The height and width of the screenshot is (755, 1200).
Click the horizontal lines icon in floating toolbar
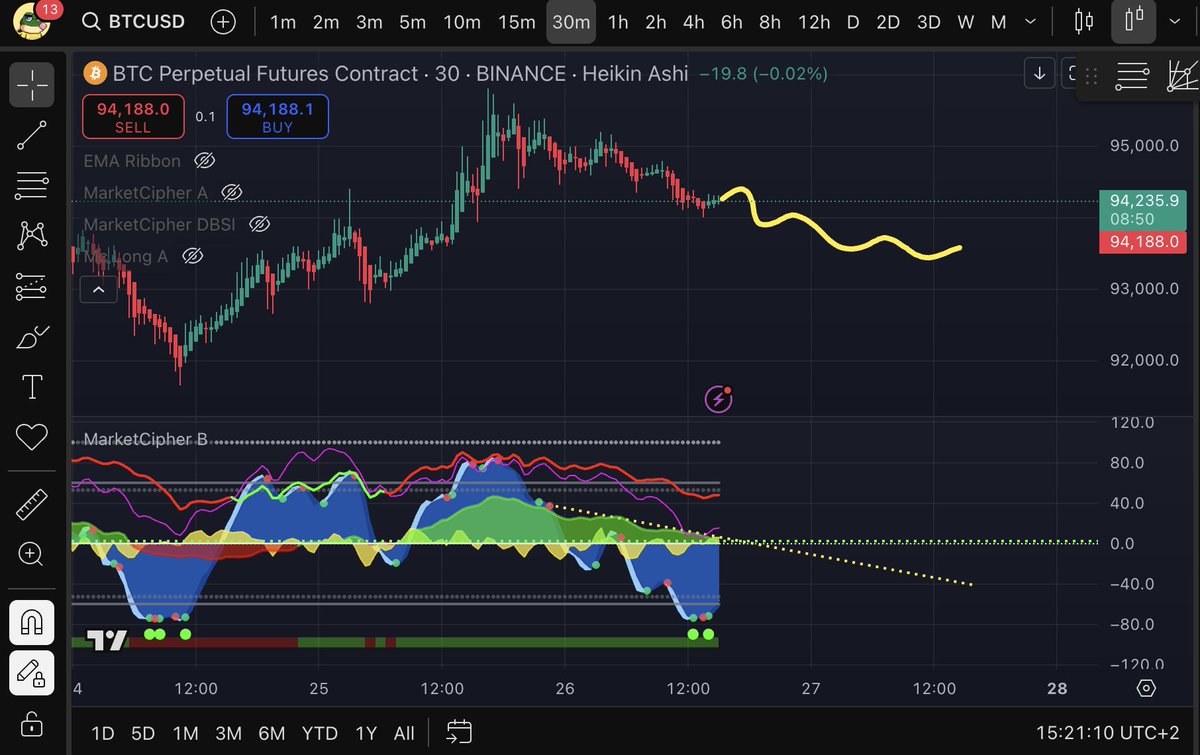tap(1132, 76)
